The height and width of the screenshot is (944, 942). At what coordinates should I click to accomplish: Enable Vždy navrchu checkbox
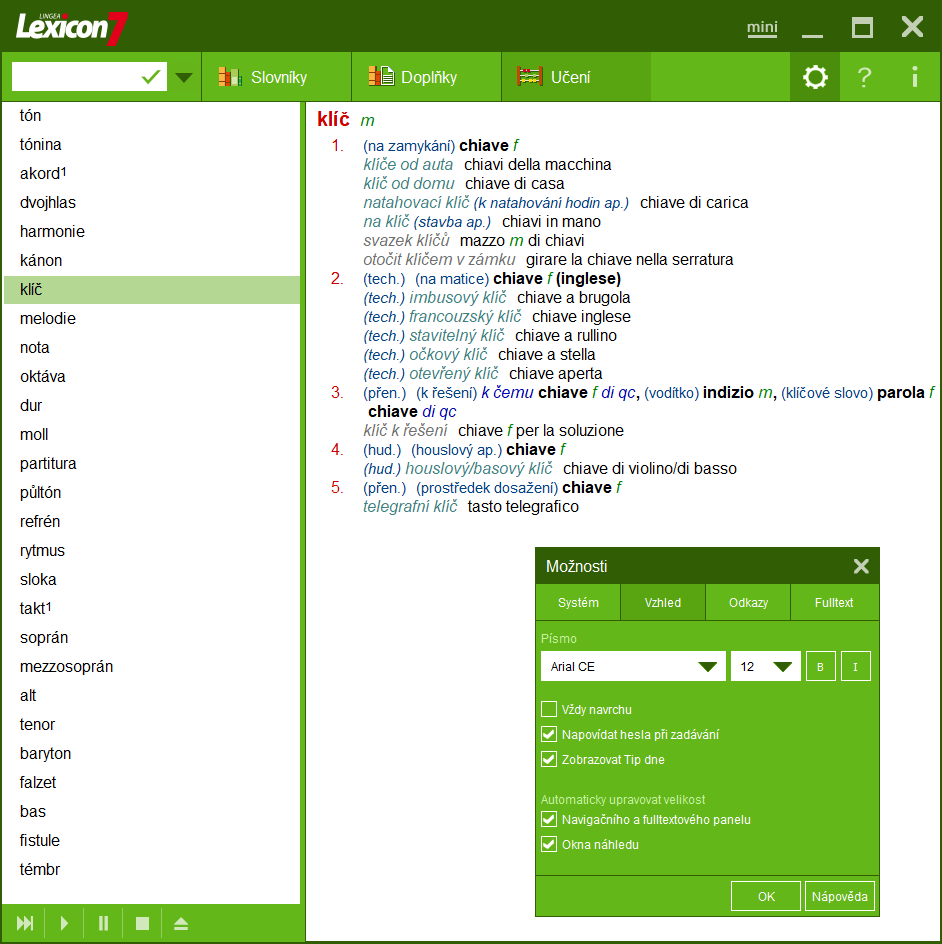[549, 709]
